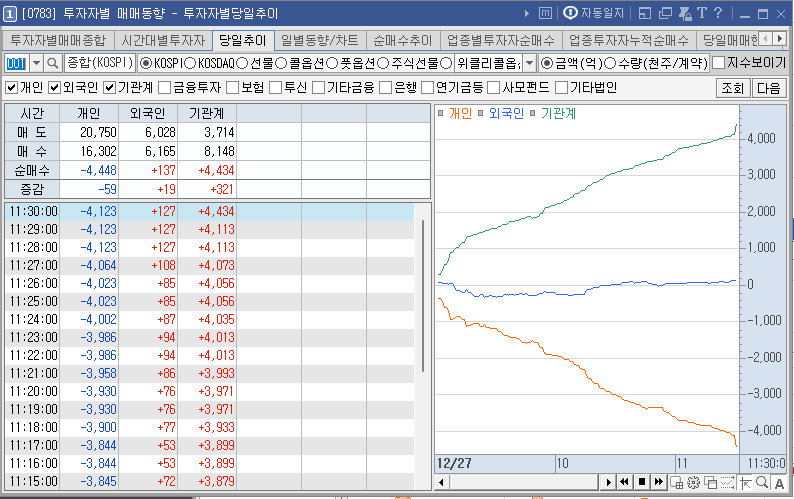Screen dimensions: 794x499
Task: Select the 수량(천주/계약) radio button
Action: click(x=610, y=63)
